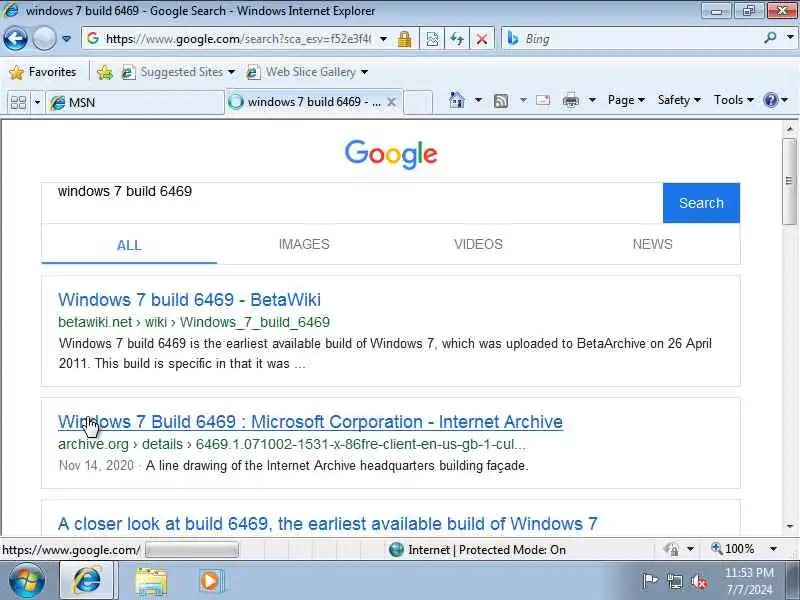Viewport: 800px width, 600px height.
Task: Click the vertical scrollbar thumb
Action: click(x=790, y=181)
